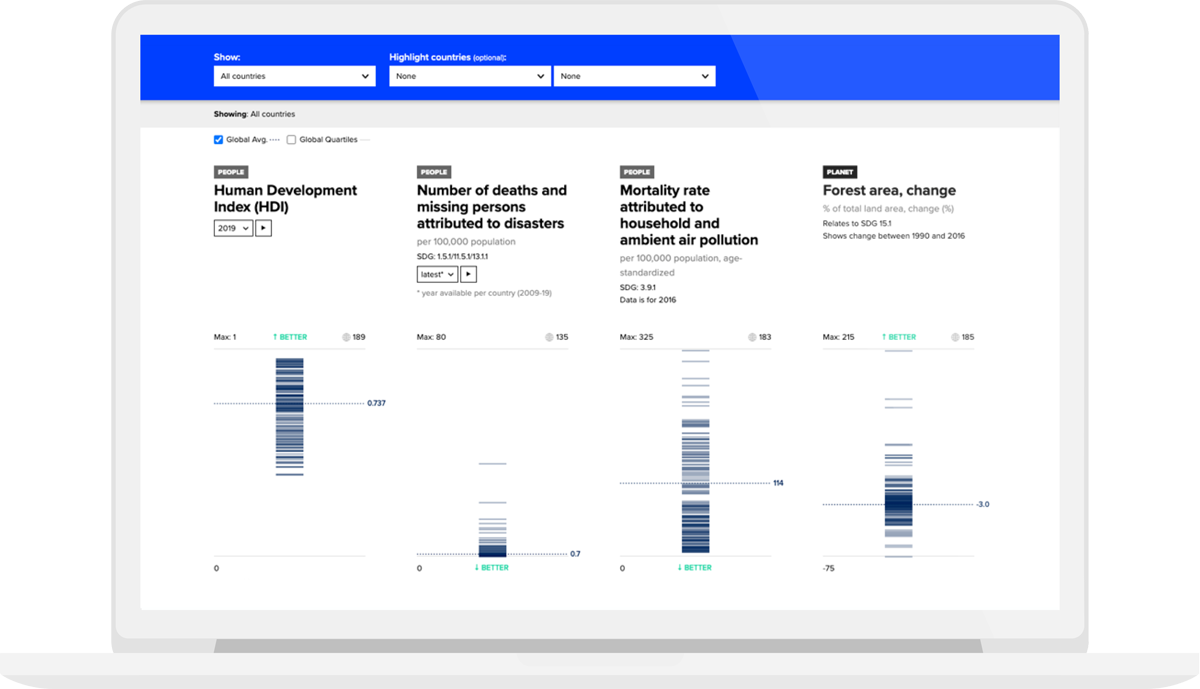The image size is (1200, 689).
Task: Click the 'Forest area, change' title
Action: click(889, 190)
